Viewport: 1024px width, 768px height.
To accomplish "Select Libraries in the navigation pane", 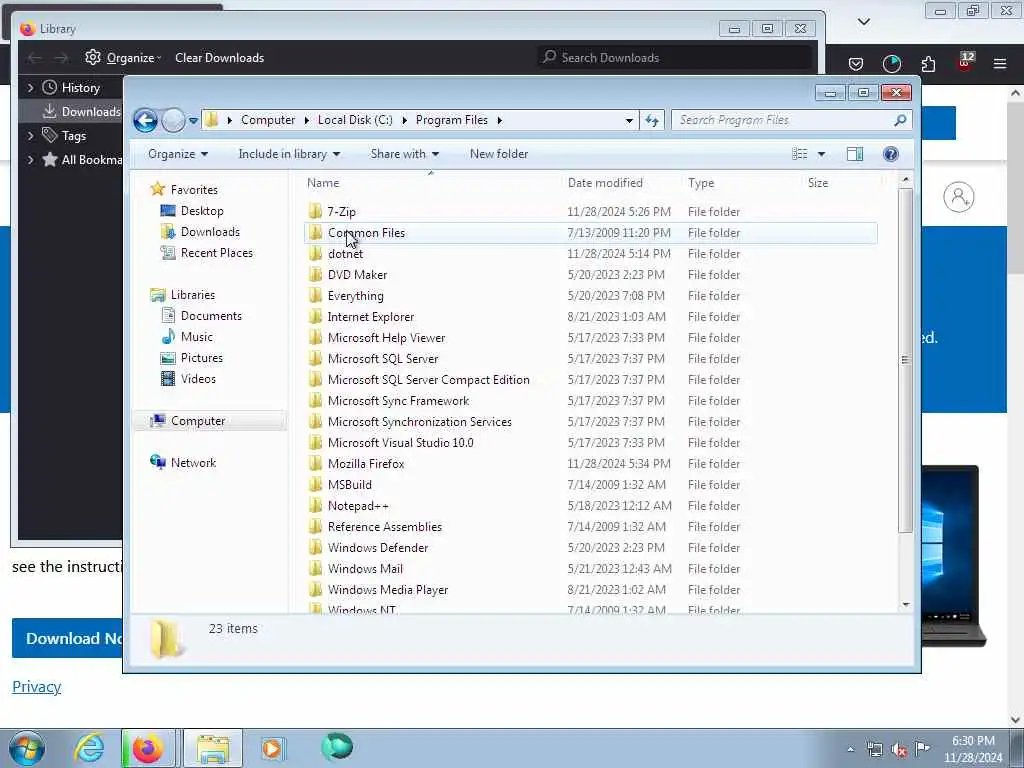I will click(193, 295).
